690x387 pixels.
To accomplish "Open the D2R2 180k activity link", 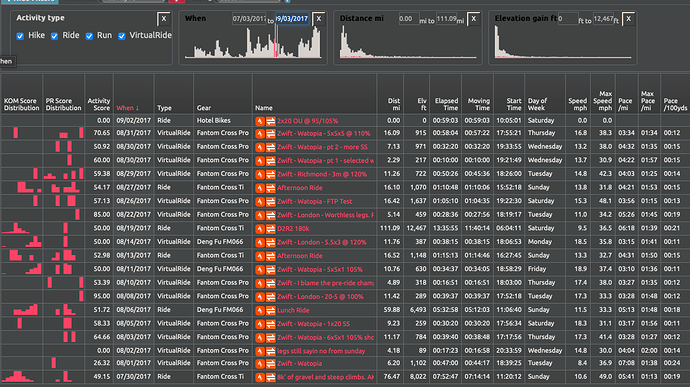I will 293,229.
